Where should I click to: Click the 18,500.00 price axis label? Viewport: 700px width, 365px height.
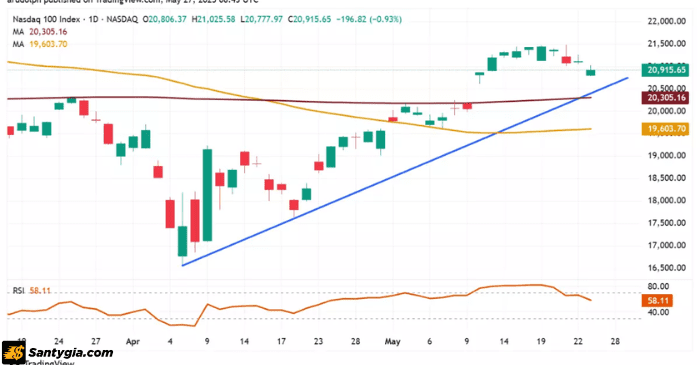[x=667, y=178]
